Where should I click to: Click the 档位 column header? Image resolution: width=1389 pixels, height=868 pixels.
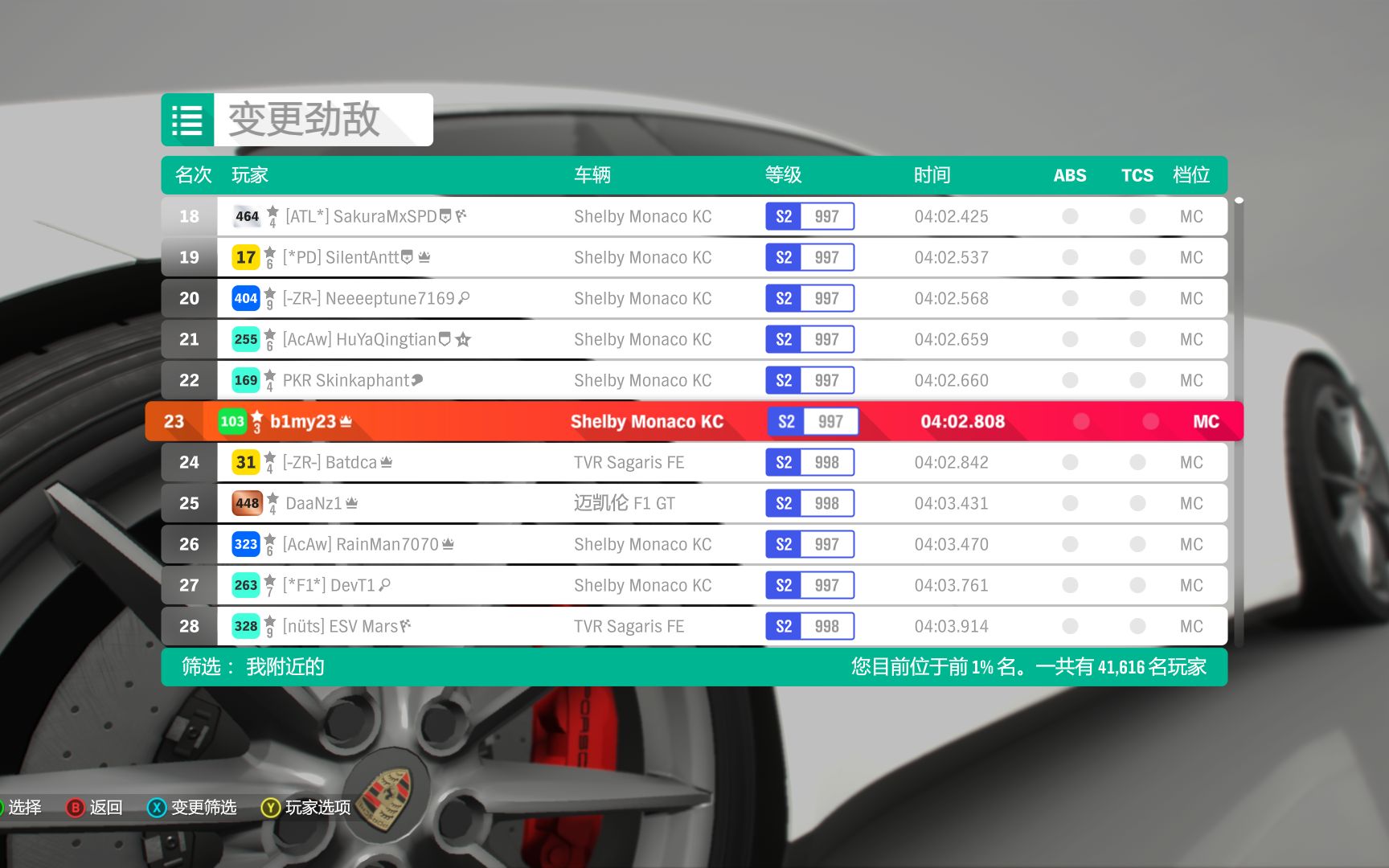pyautogui.click(x=1191, y=175)
